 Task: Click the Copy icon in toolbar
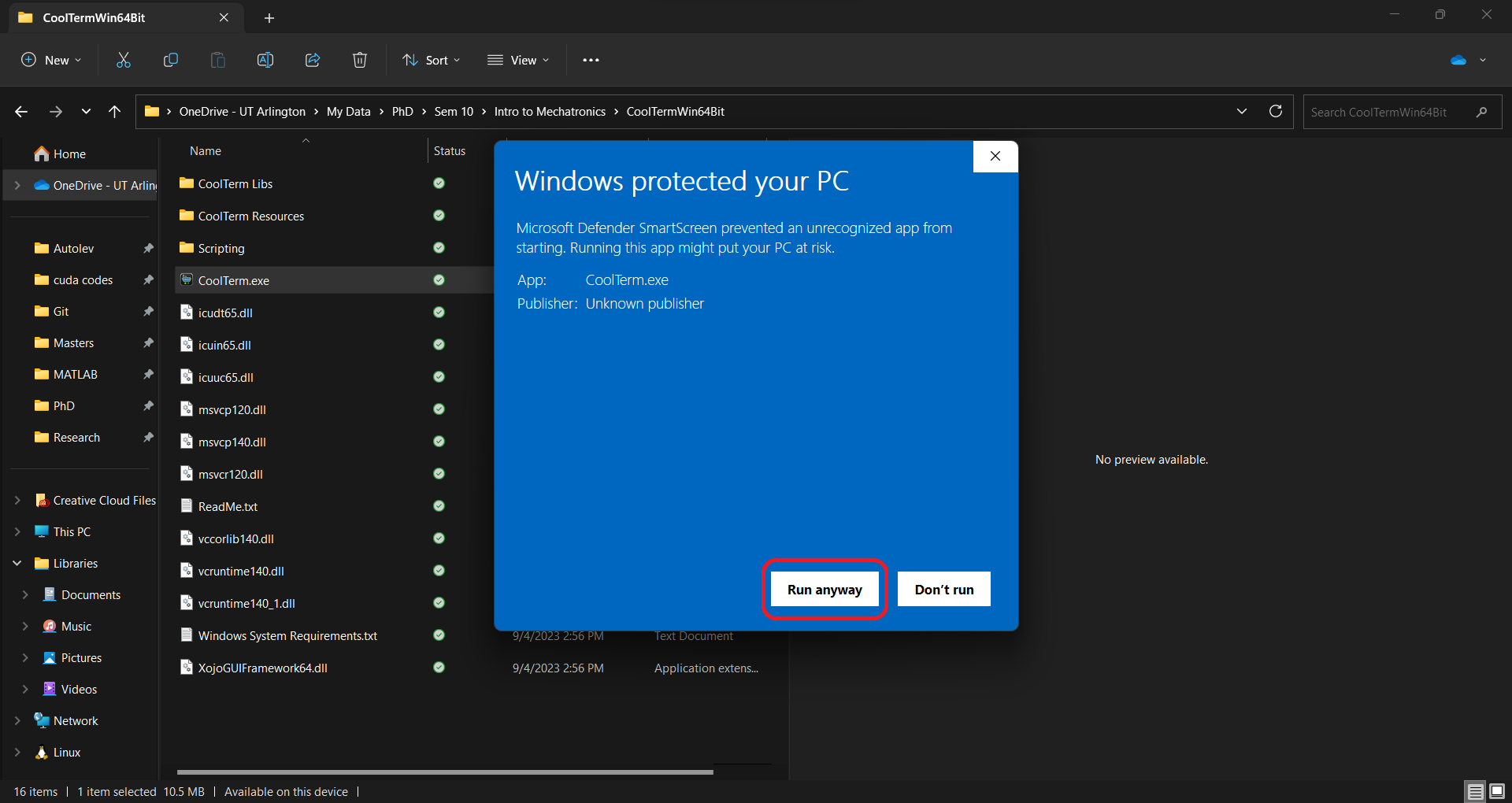(171, 60)
